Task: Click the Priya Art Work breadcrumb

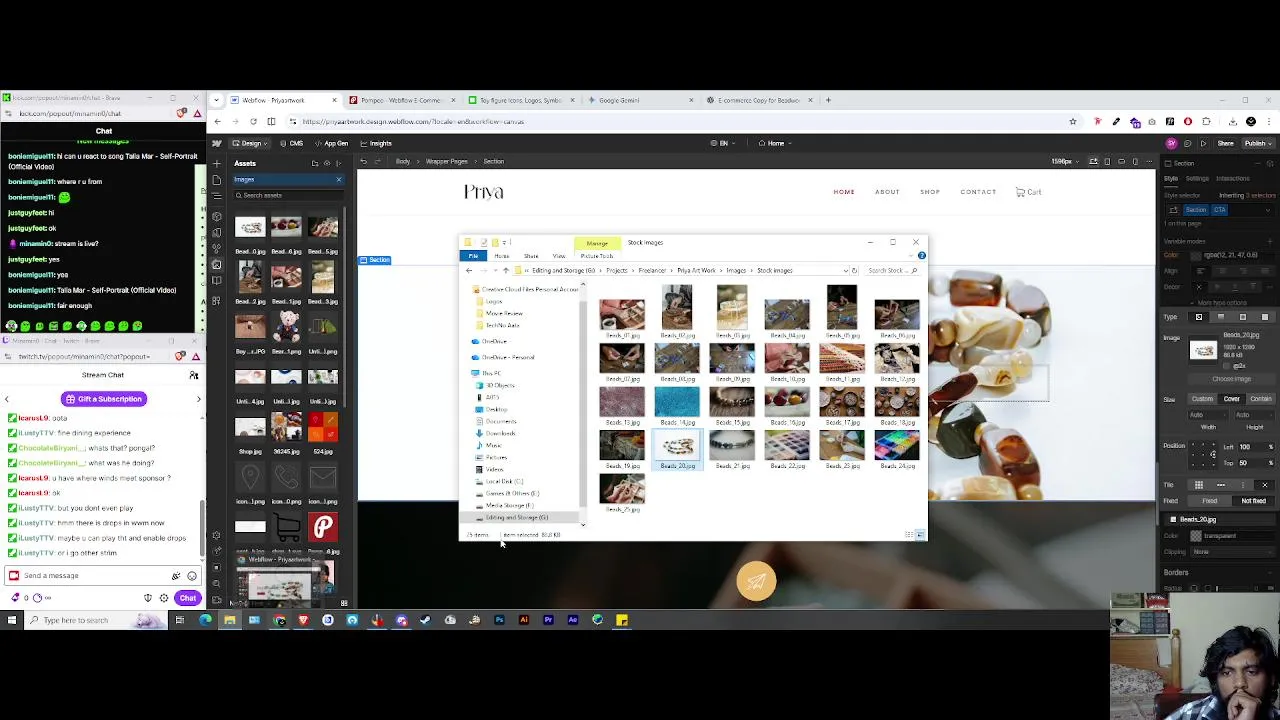Action: [x=697, y=270]
